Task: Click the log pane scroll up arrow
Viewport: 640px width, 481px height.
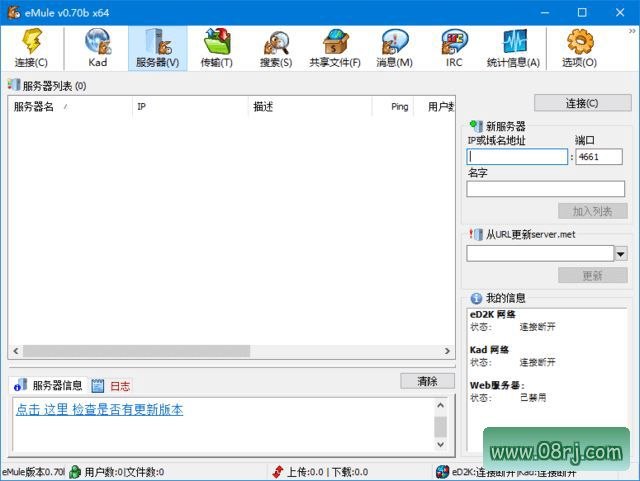Action: click(x=440, y=405)
